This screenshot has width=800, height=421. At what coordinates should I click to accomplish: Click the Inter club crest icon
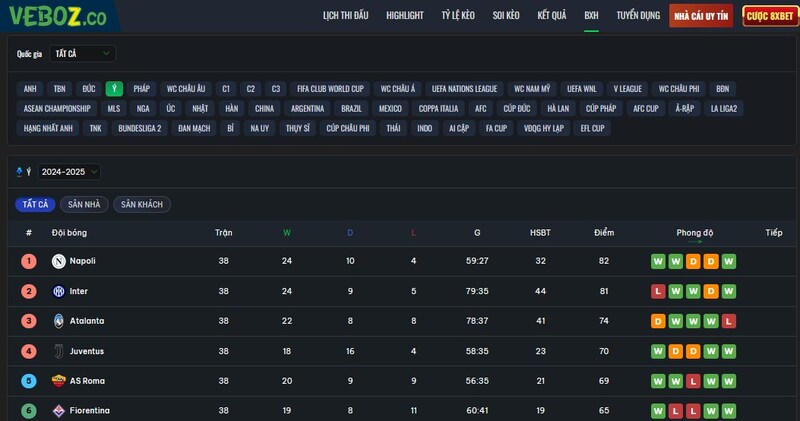(60, 291)
